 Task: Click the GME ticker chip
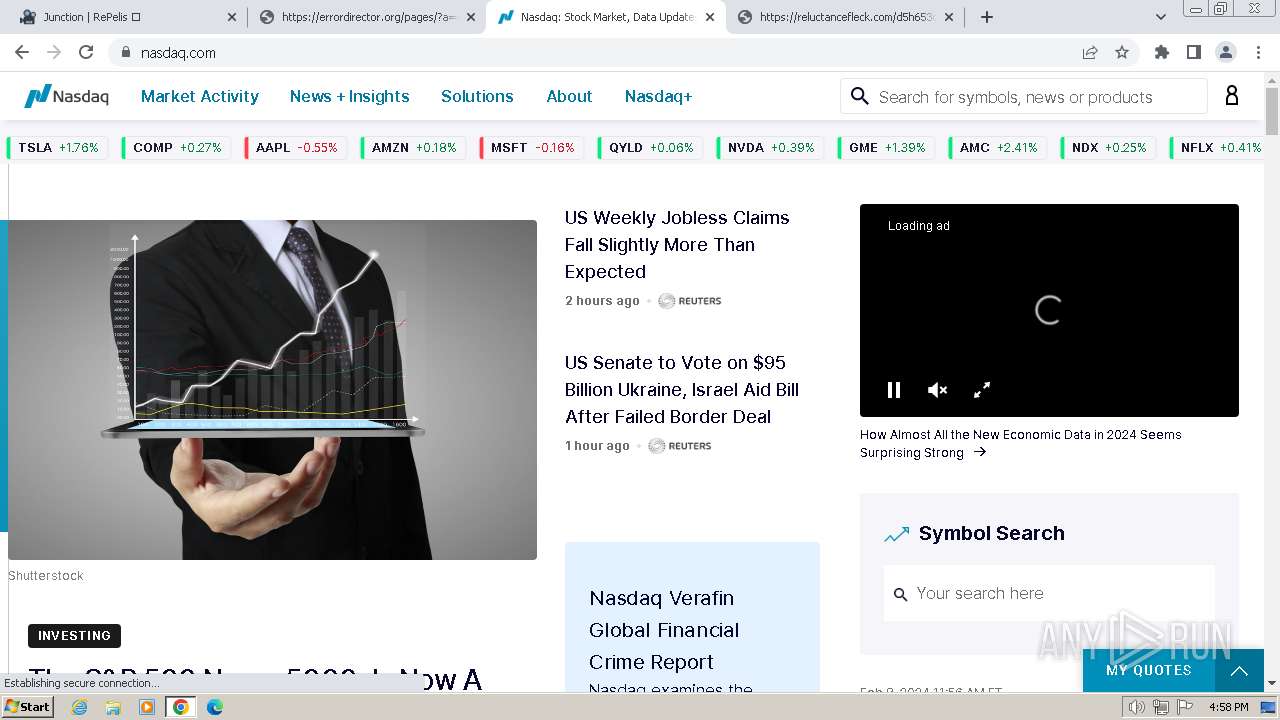point(887,148)
